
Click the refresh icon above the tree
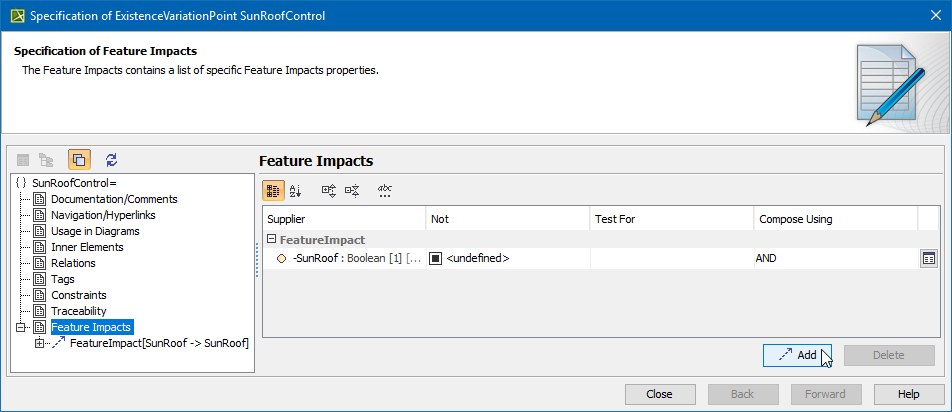[111, 159]
